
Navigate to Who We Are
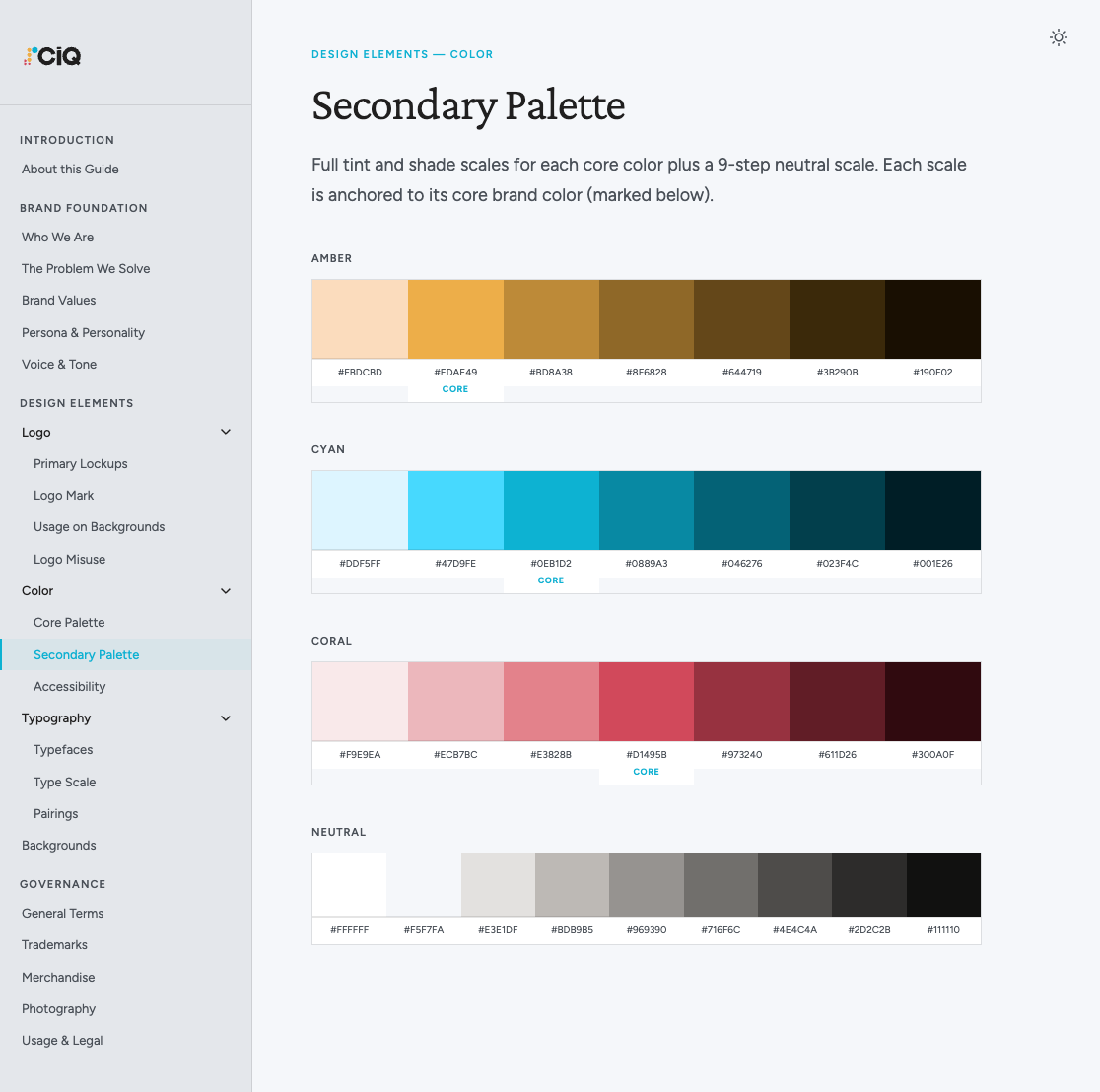(x=57, y=237)
